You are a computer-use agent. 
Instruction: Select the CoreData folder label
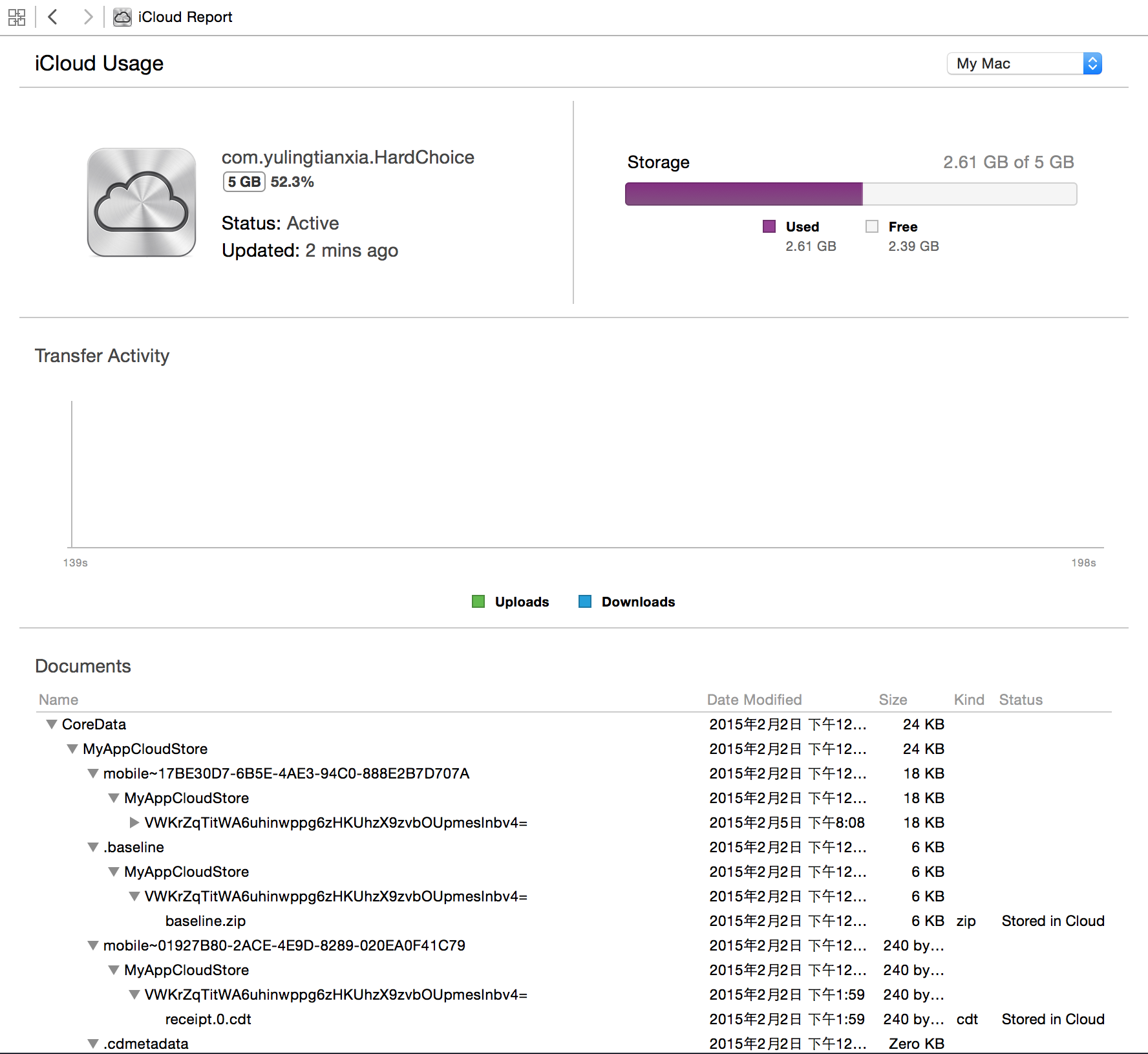pyautogui.click(x=94, y=724)
